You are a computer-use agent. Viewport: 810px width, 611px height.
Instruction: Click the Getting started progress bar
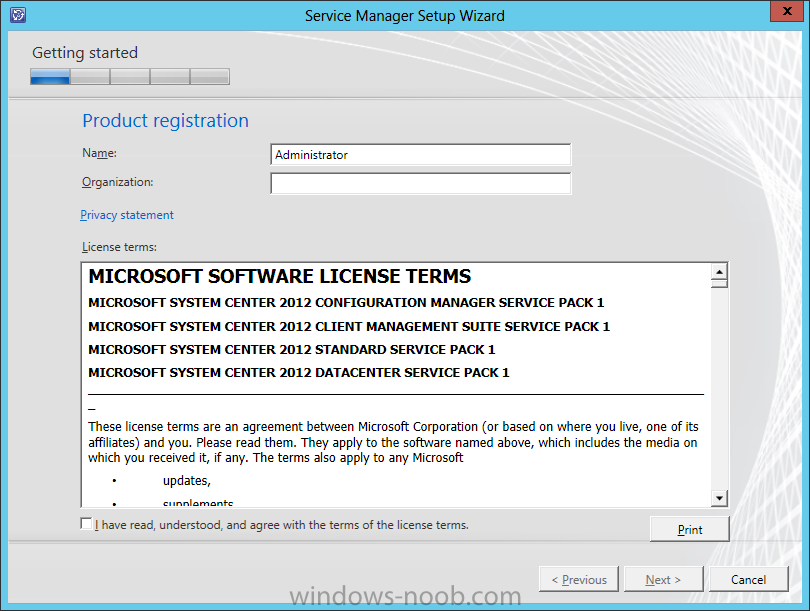pyautogui.click(x=130, y=76)
